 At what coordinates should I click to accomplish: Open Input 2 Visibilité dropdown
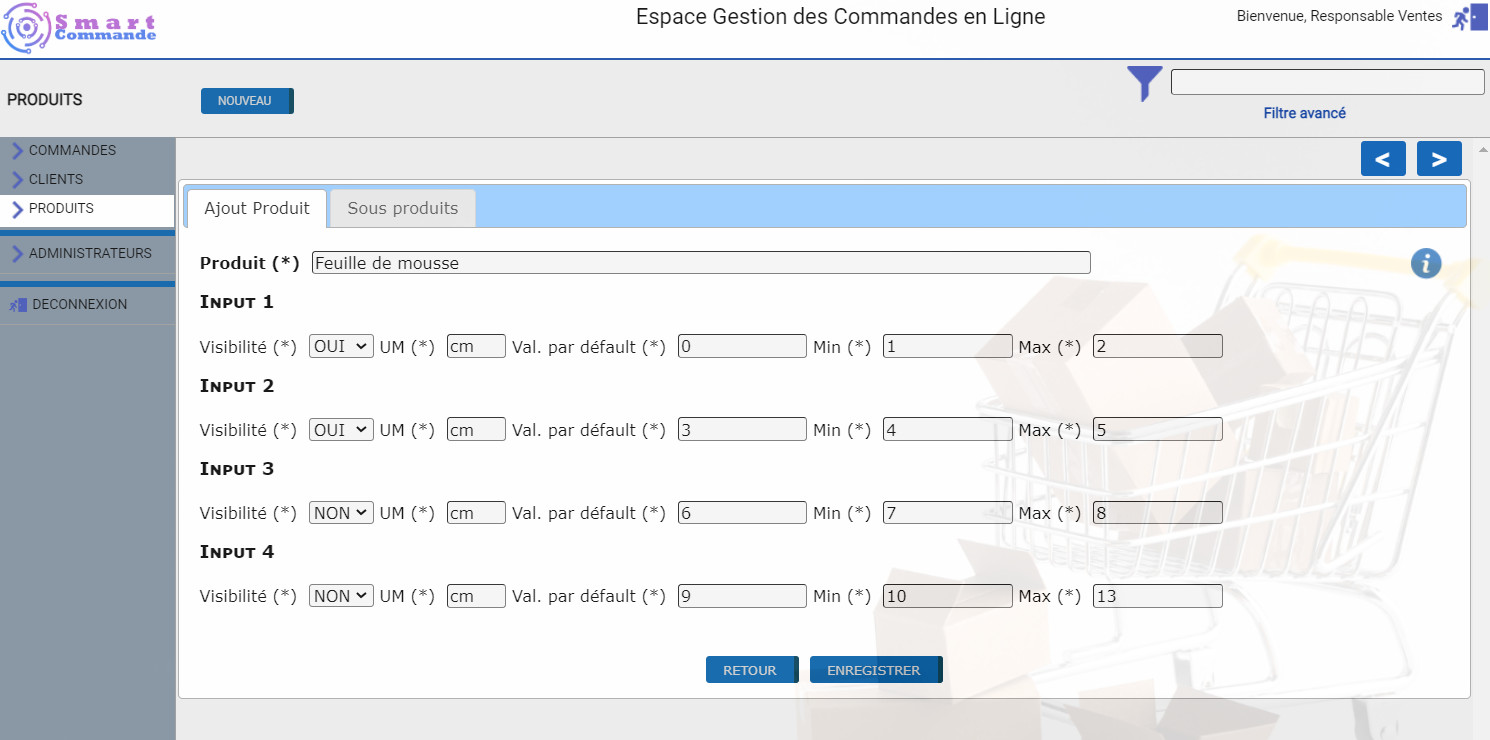[x=341, y=429]
